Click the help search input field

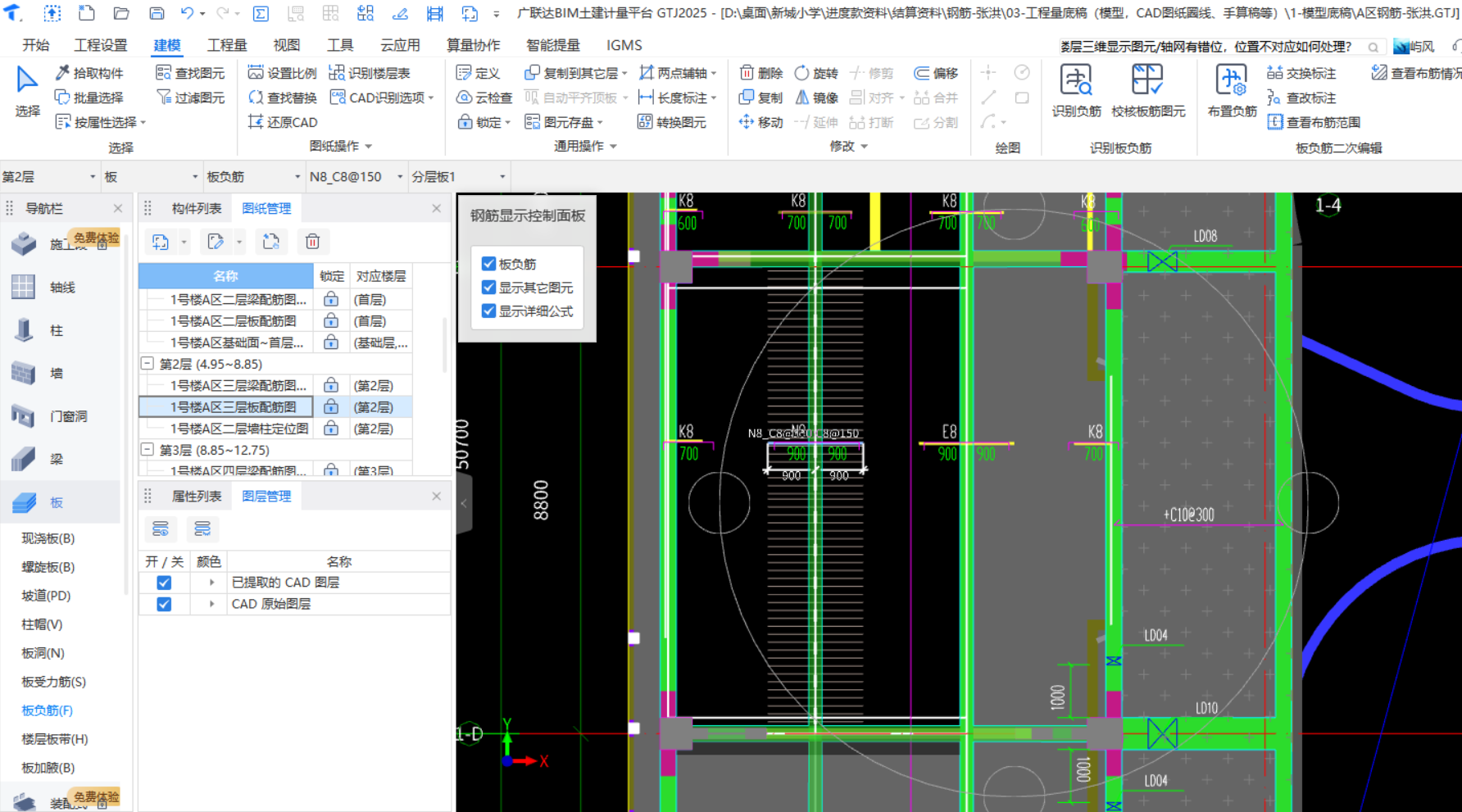(x=1211, y=47)
